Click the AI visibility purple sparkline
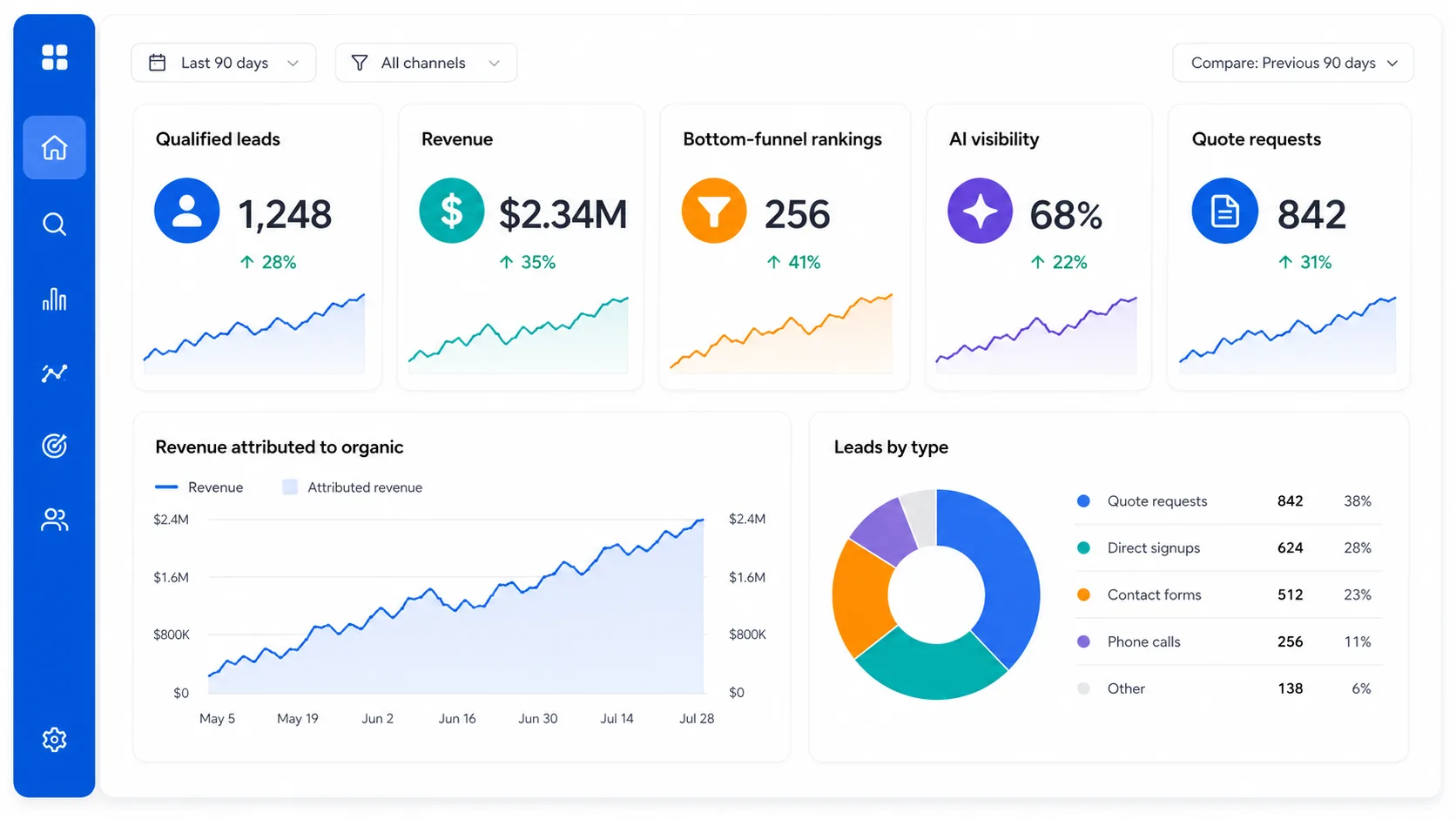The image size is (1456, 819). click(1036, 335)
